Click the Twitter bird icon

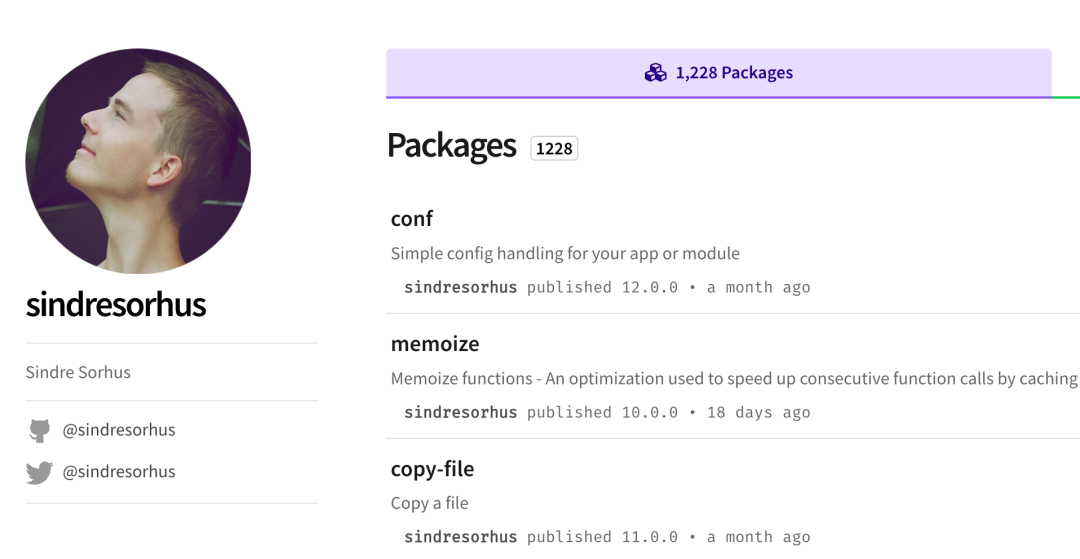click(x=39, y=473)
